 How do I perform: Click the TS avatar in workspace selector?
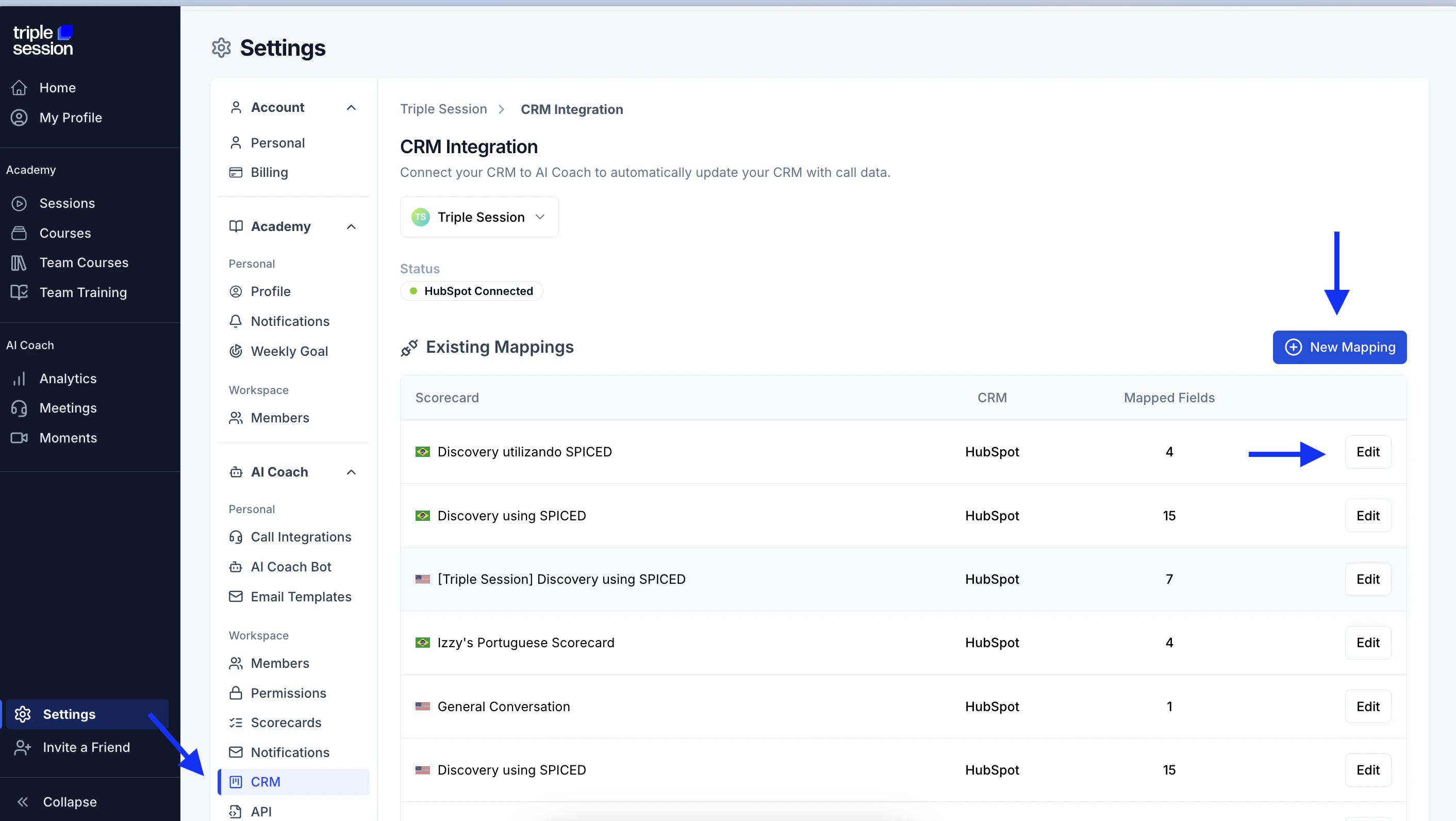(x=421, y=217)
